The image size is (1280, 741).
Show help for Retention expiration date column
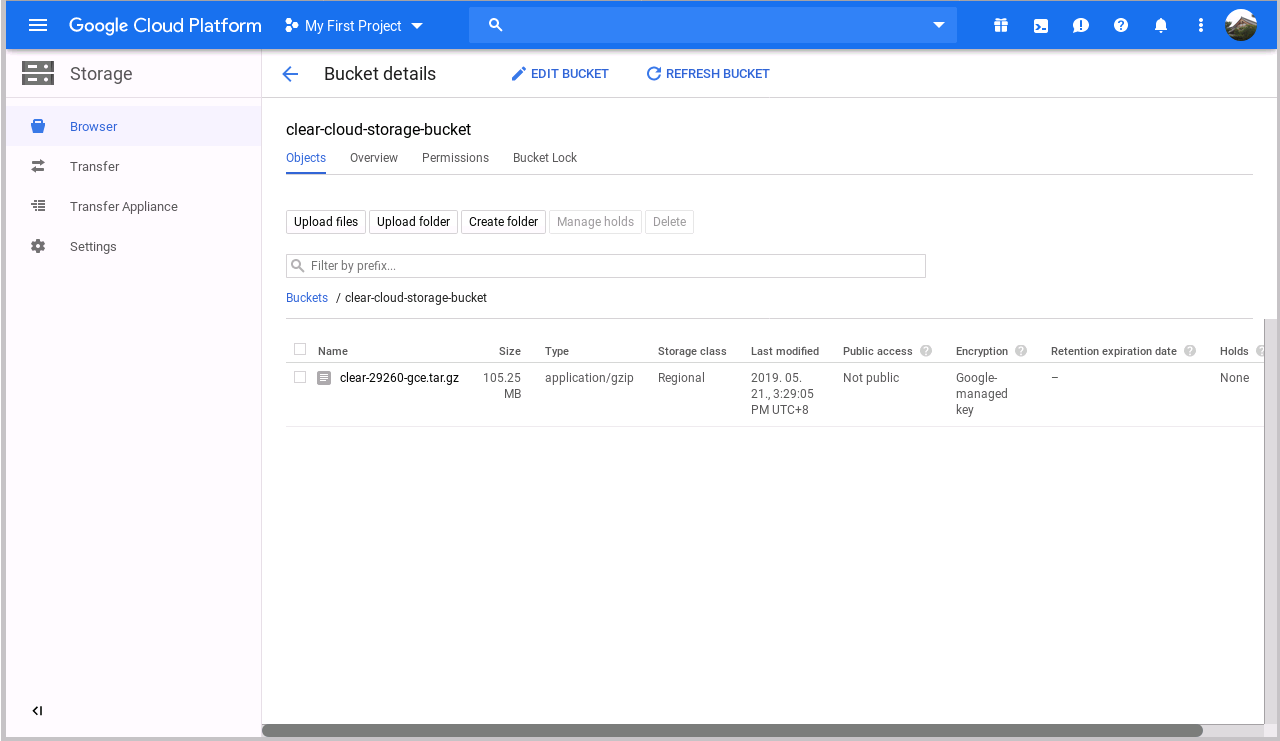[1190, 351]
